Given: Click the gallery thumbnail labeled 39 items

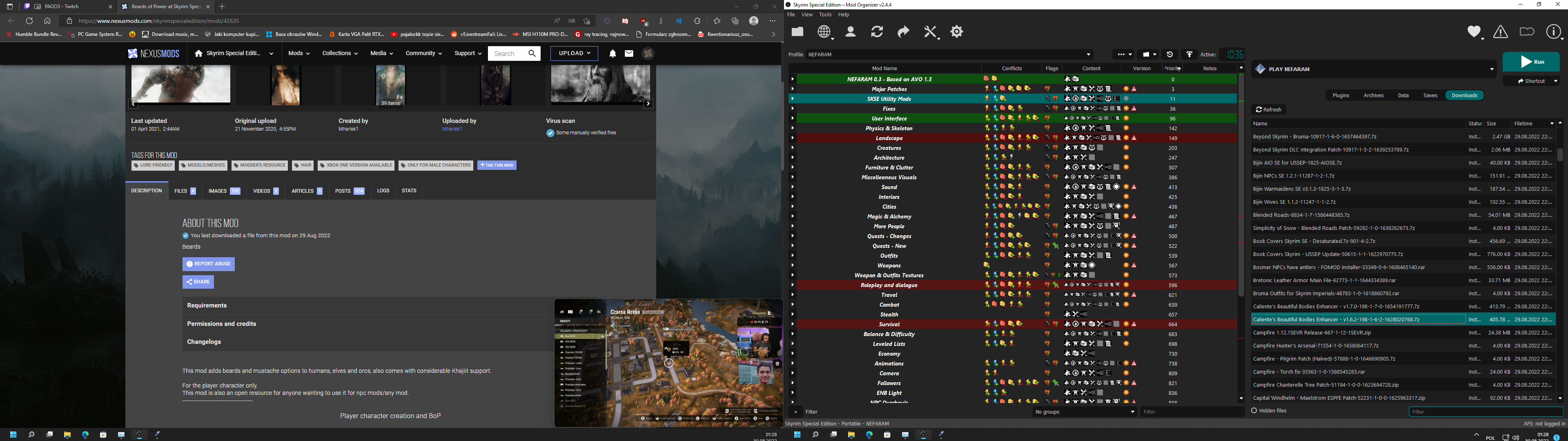Looking at the screenshot, I should 390,85.
